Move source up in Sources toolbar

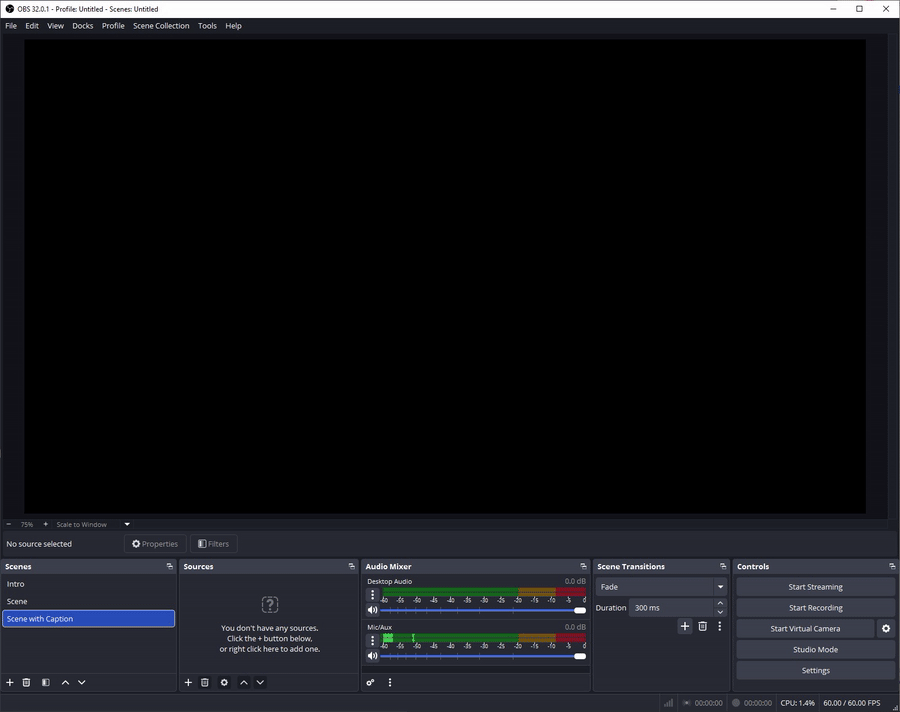(244, 682)
